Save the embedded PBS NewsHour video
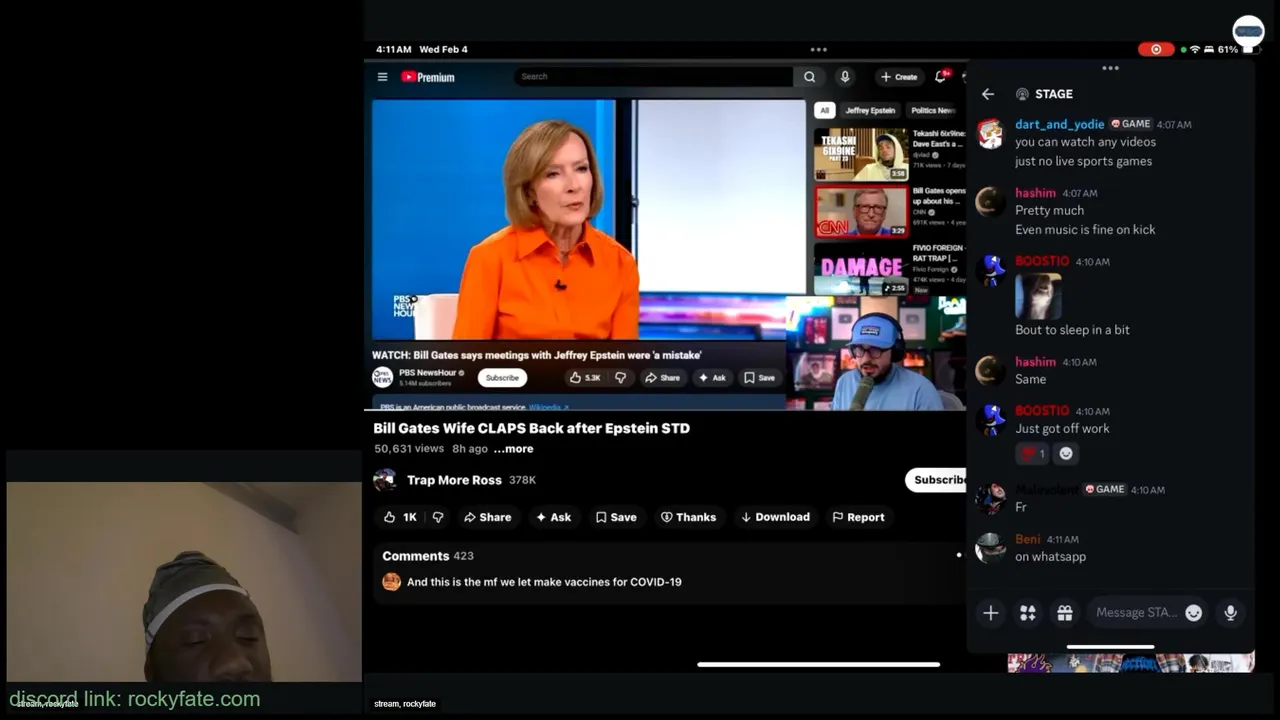1280x720 pixels. click(759, 378)
